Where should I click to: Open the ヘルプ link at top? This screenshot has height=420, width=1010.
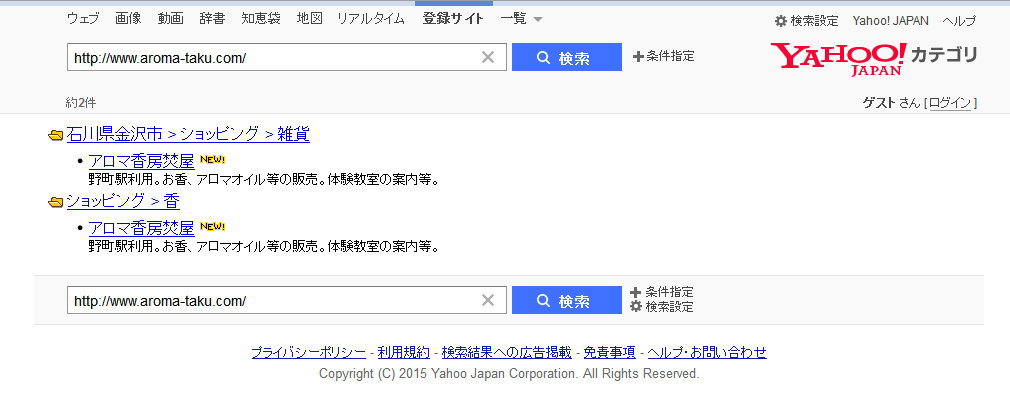(959, 21)
